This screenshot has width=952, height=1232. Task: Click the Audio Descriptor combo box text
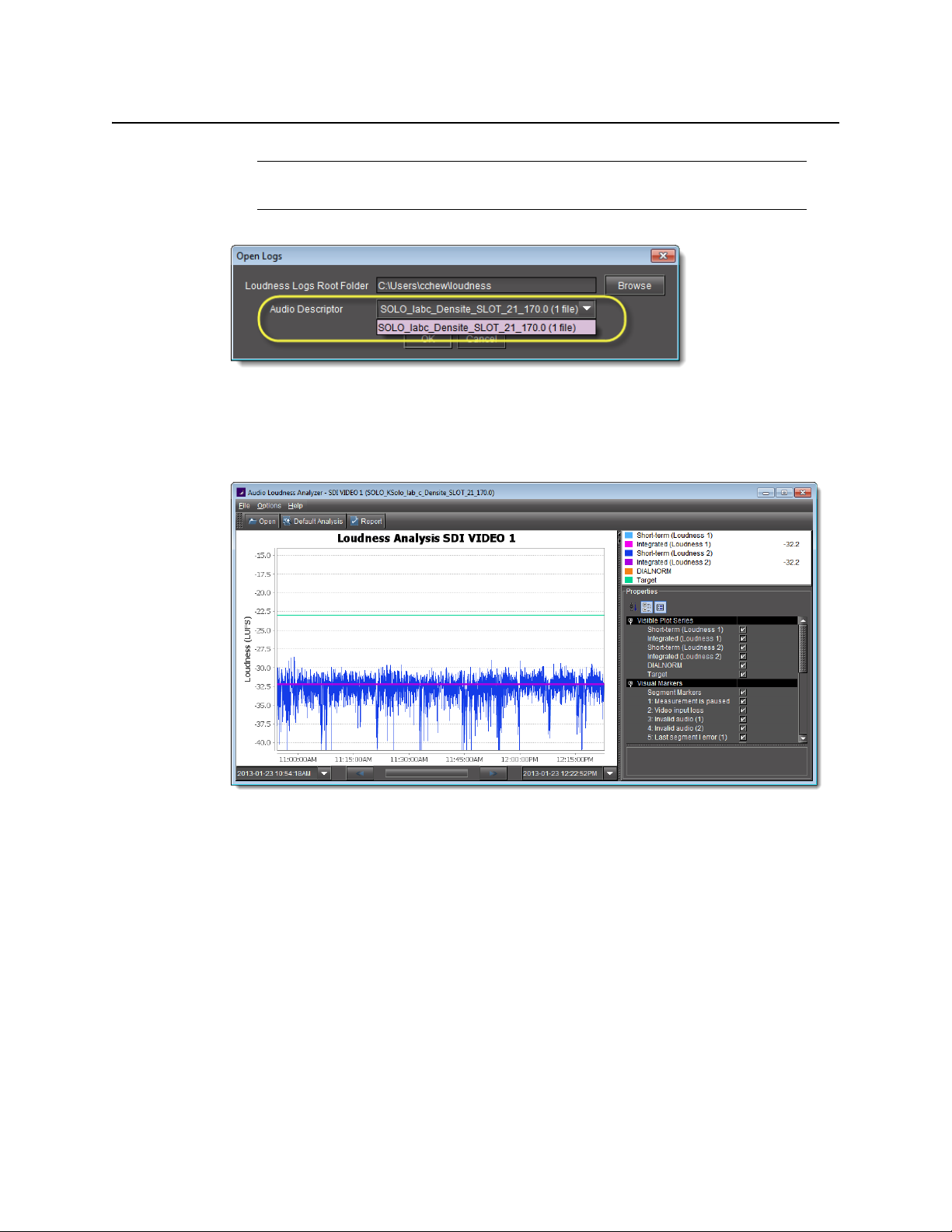[479, 309]
